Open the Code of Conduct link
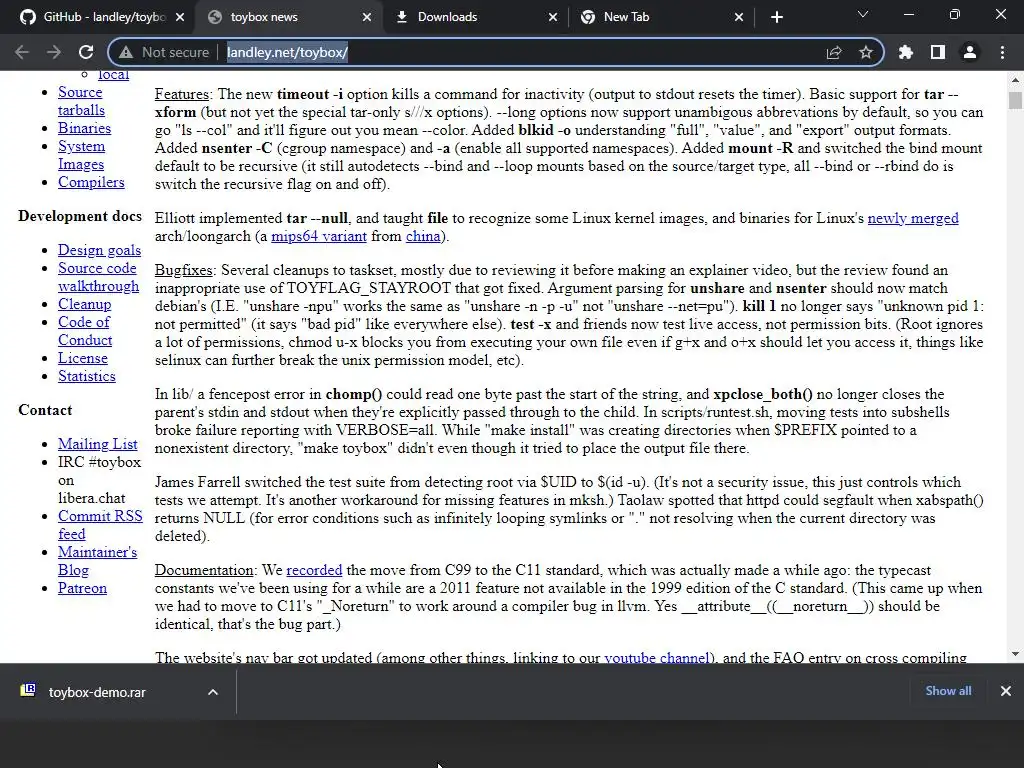Screen dimensions: 1024x768 pyautogui.click(x=85, y=331)
